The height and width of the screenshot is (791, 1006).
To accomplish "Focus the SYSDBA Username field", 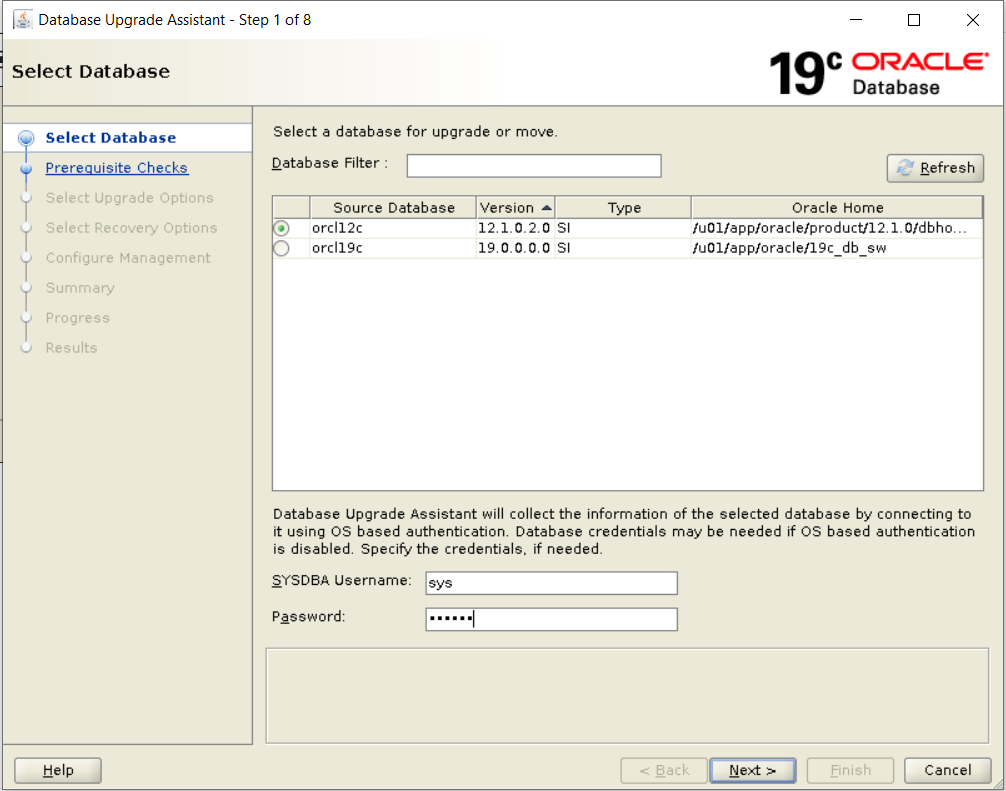I will pyautogui.click(x=551, y=583).
